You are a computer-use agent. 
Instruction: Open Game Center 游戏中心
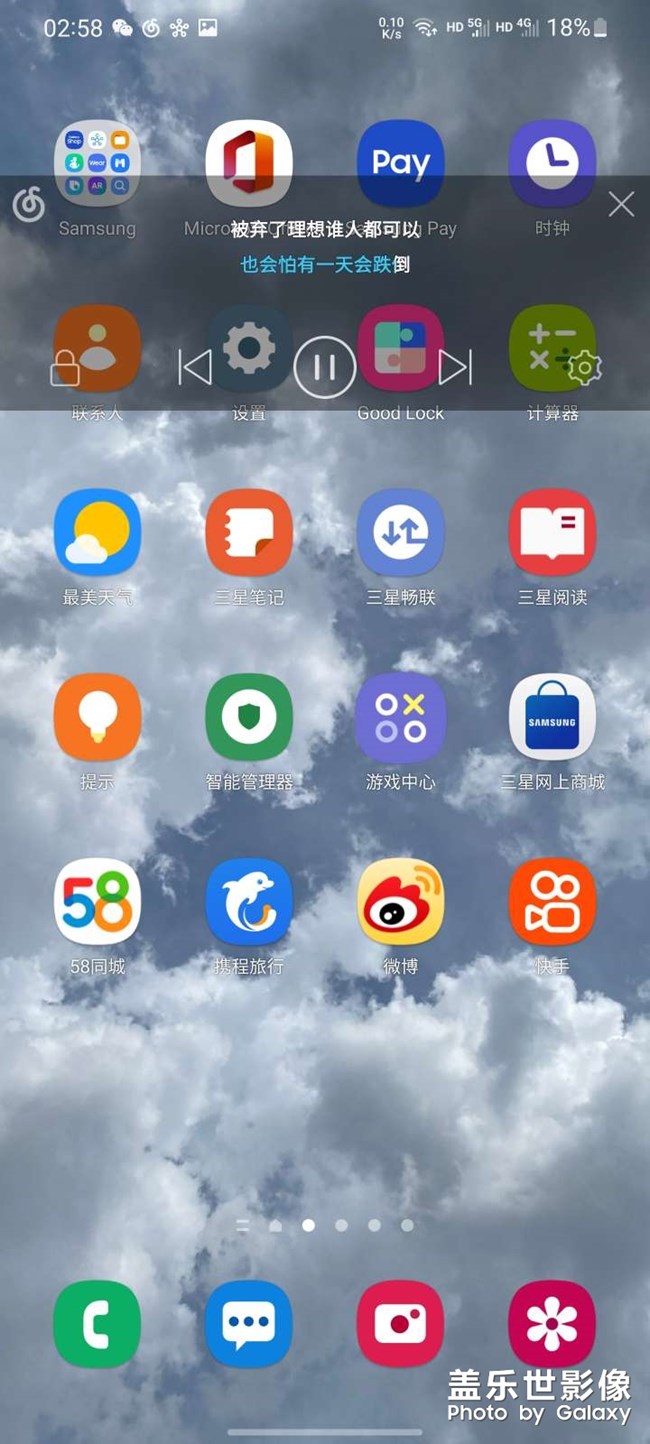click(401, 717)
